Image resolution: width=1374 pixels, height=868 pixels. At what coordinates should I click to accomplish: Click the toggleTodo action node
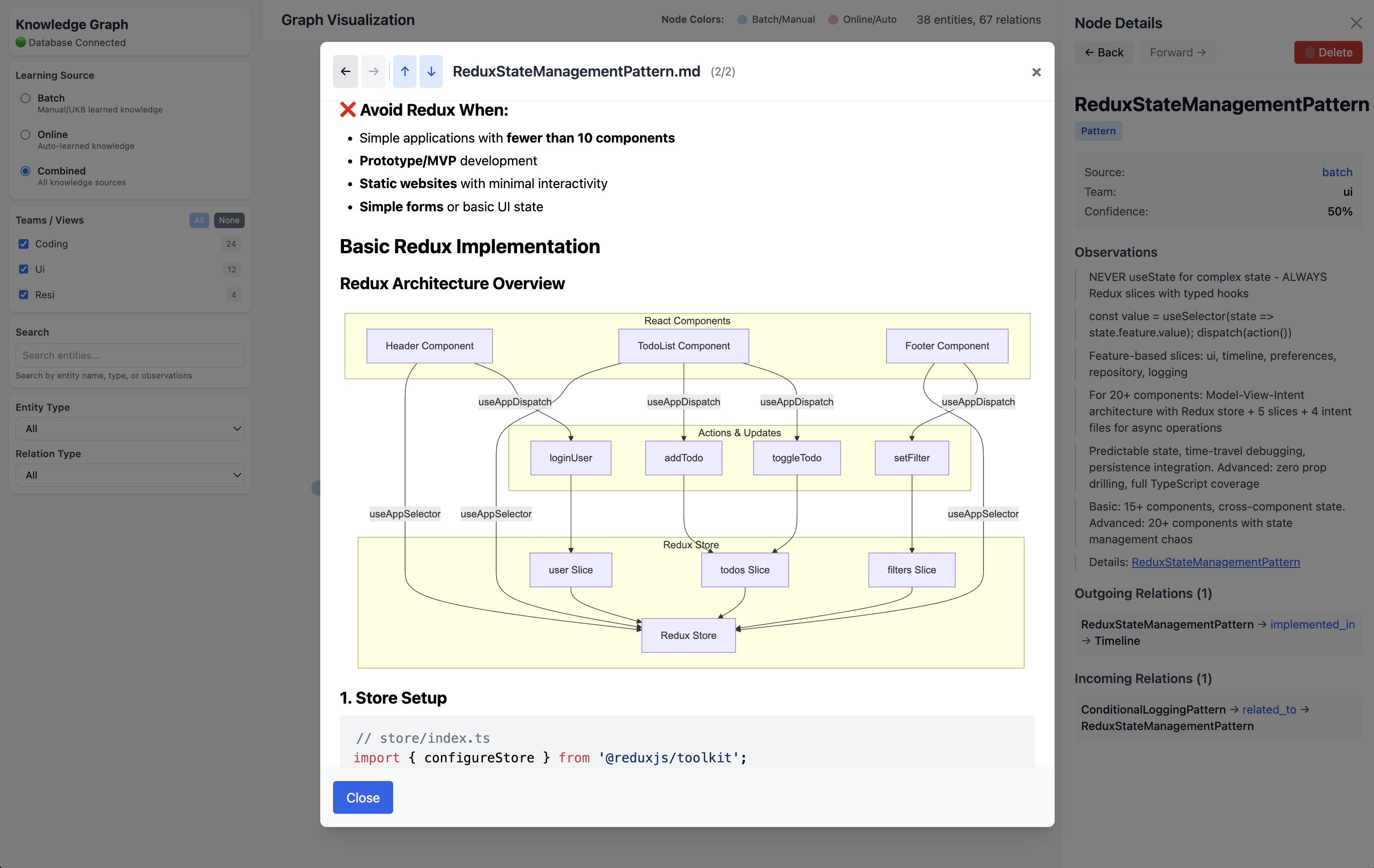pyautogui.click(x=796, y=458)
